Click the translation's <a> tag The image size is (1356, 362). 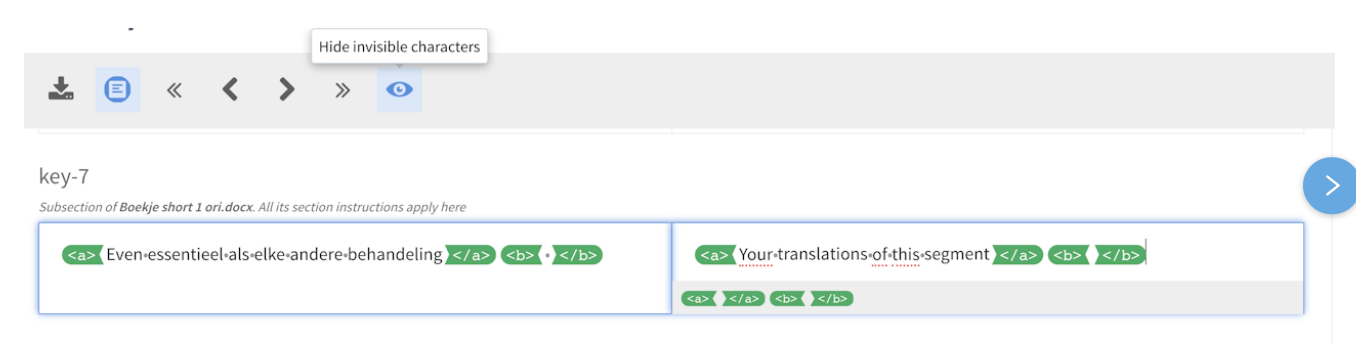pyautogui.click(x=715, y=255)
